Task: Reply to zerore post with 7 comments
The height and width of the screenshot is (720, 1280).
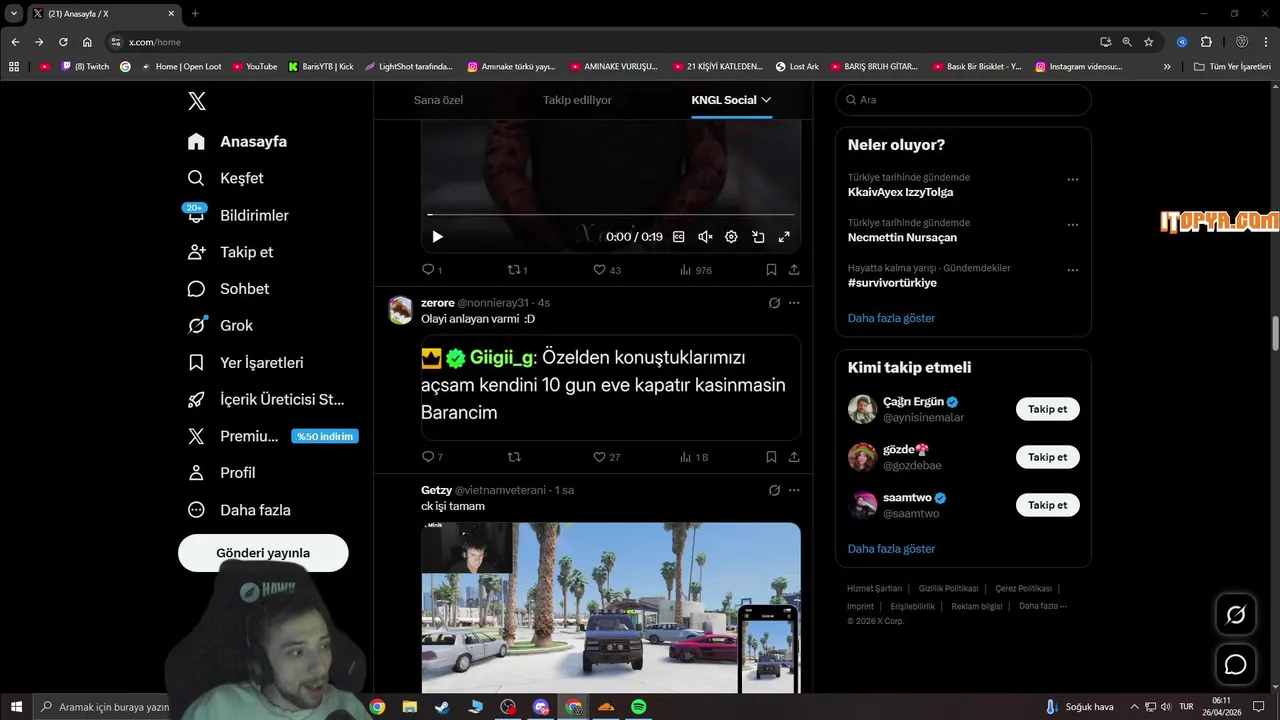Action: (x=432, y=457)
